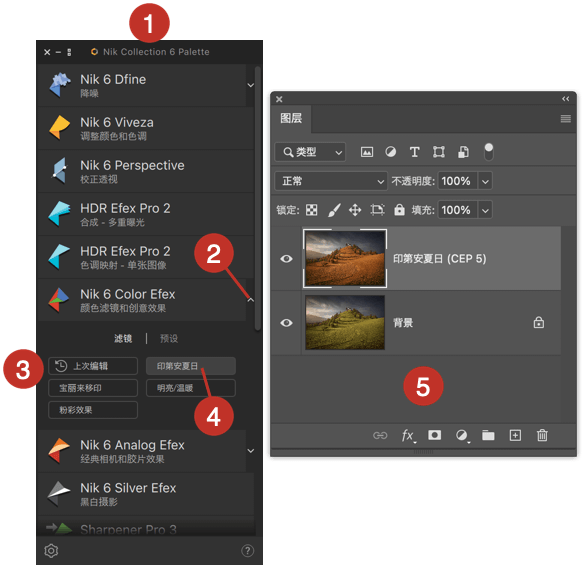Screen dimensions: 582x565
Task: Click the 不透明度 100% value field
Action: (458, 181)
